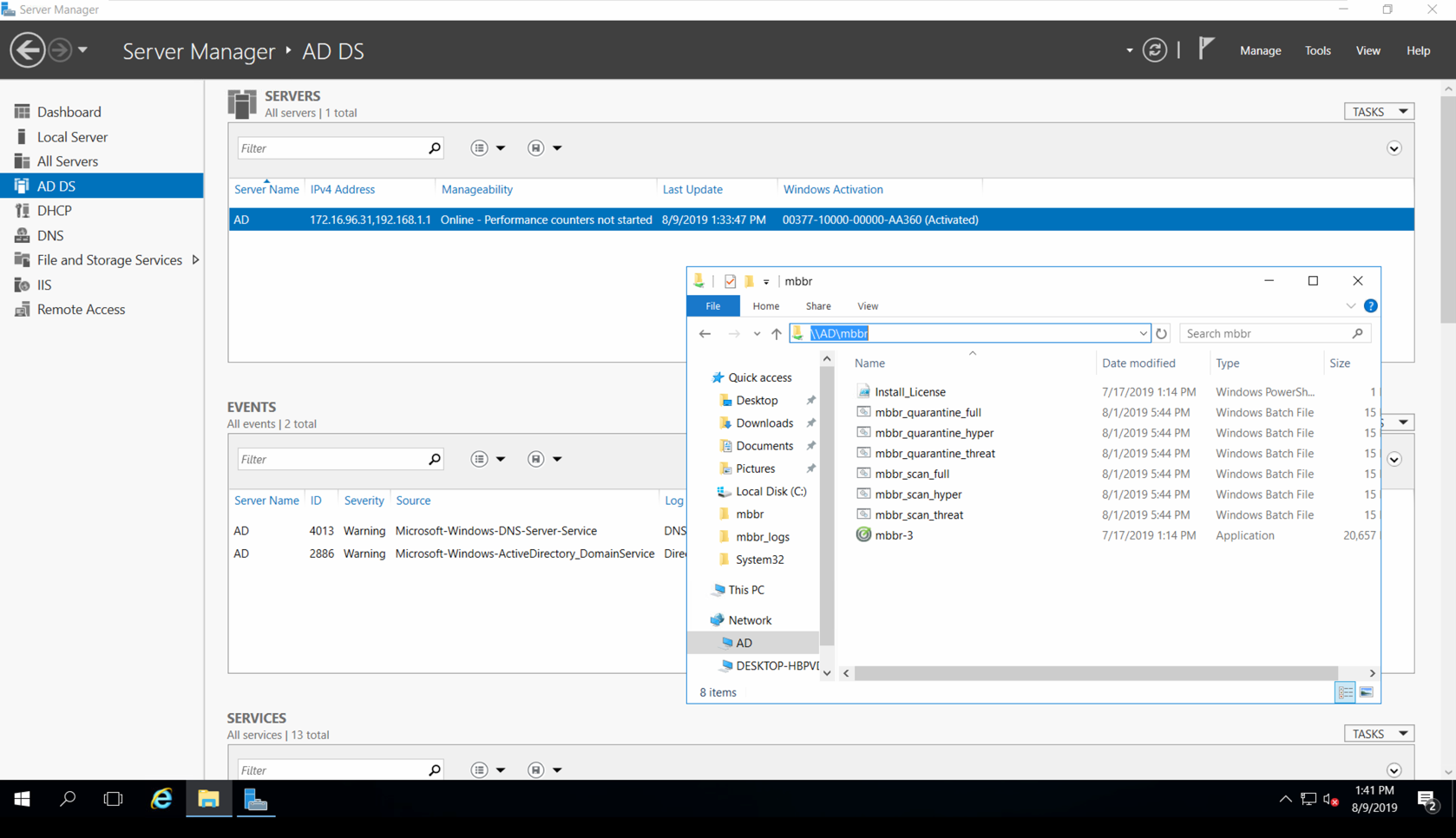This screenshot has height=838, width=1456.
Task: Open Remote Access role page
Action: tap(81, 310)
